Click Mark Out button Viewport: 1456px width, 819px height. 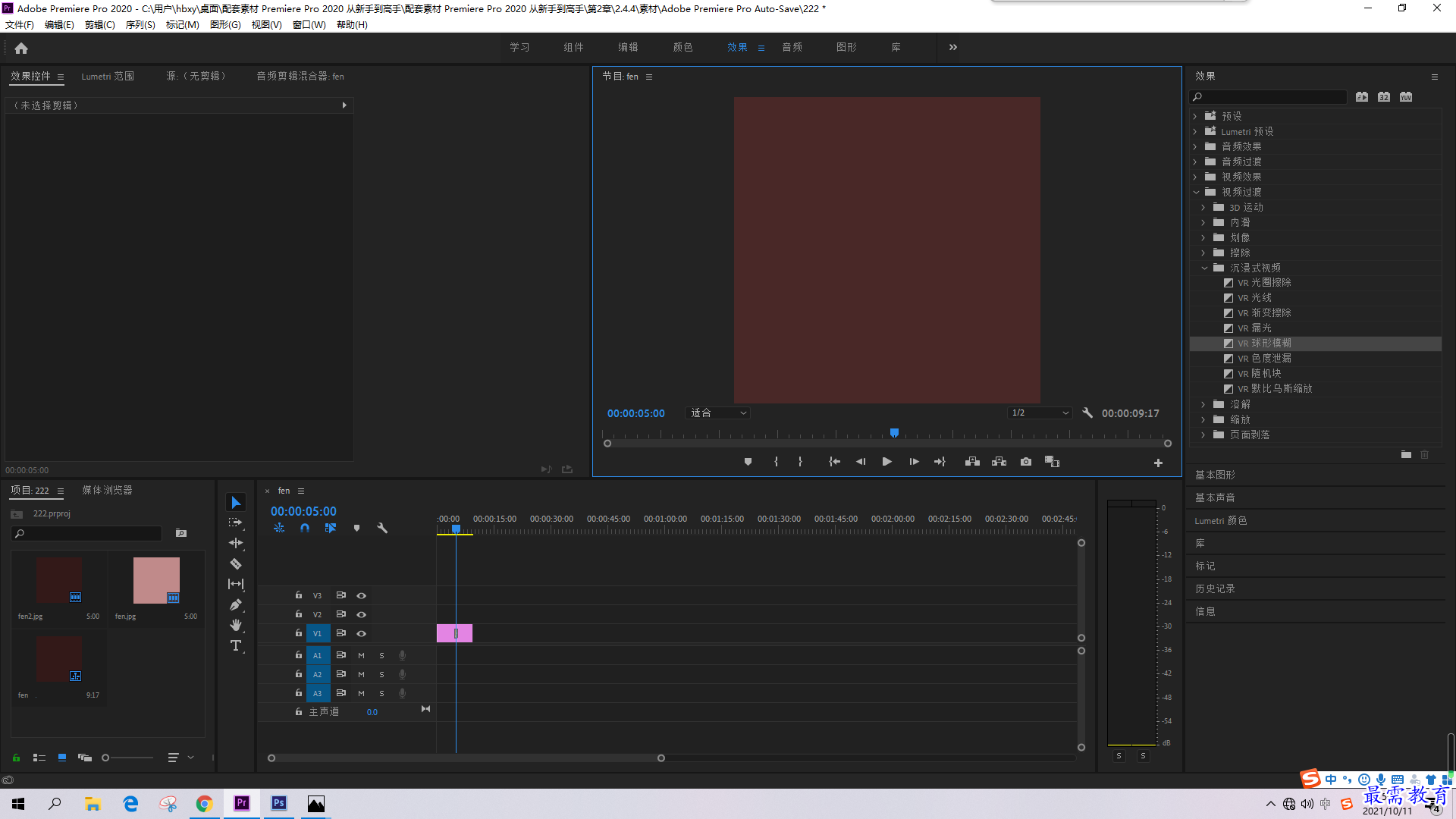coord(800,462)
